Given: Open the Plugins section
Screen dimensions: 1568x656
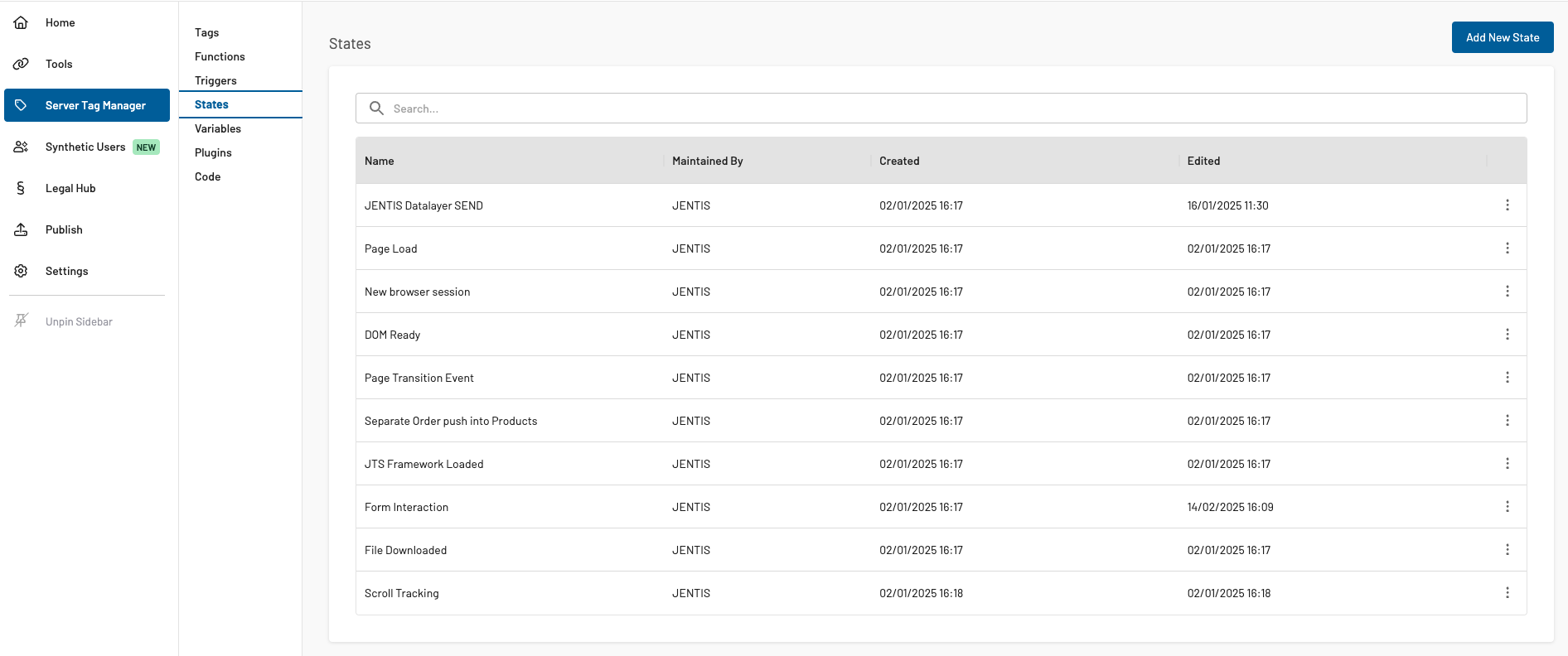Looking at the screenshot, I should [x=213, y=152].
